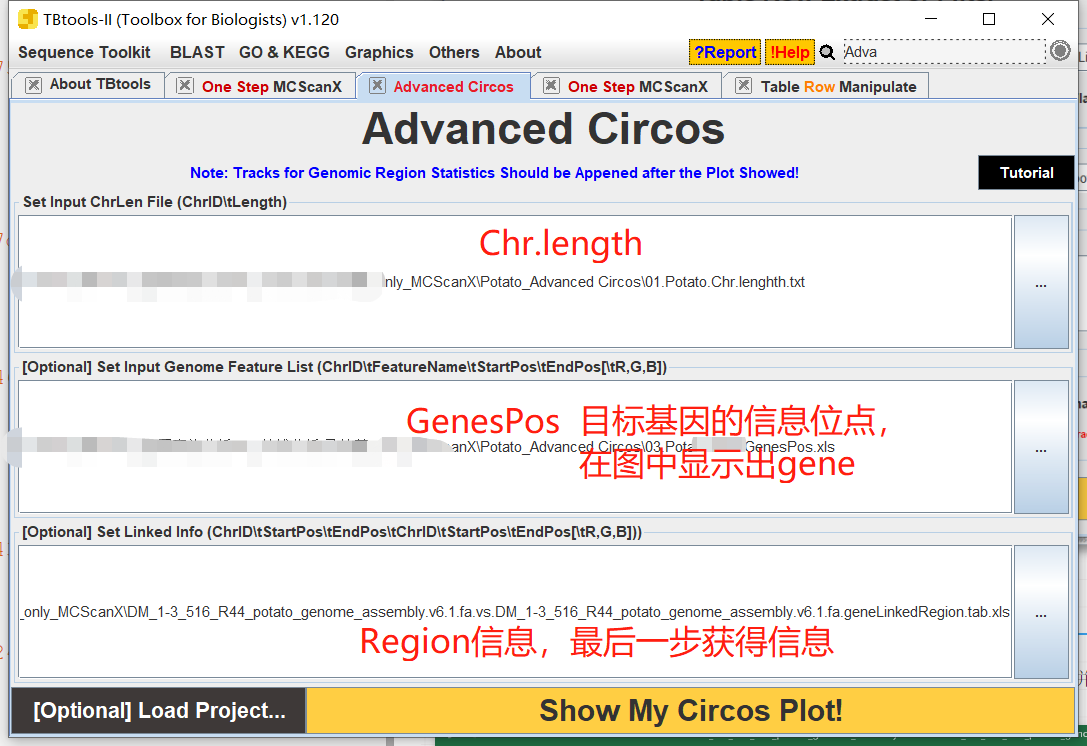Image resolution: width=1087 pixels, height=746 pixels.
Task: Open the Graphics menu
Action: 379,52
